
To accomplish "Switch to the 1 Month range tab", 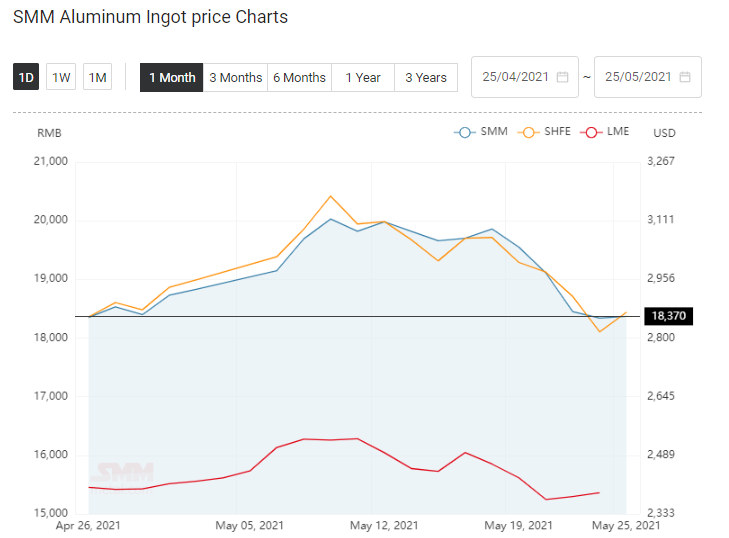I will click(172, 78).
